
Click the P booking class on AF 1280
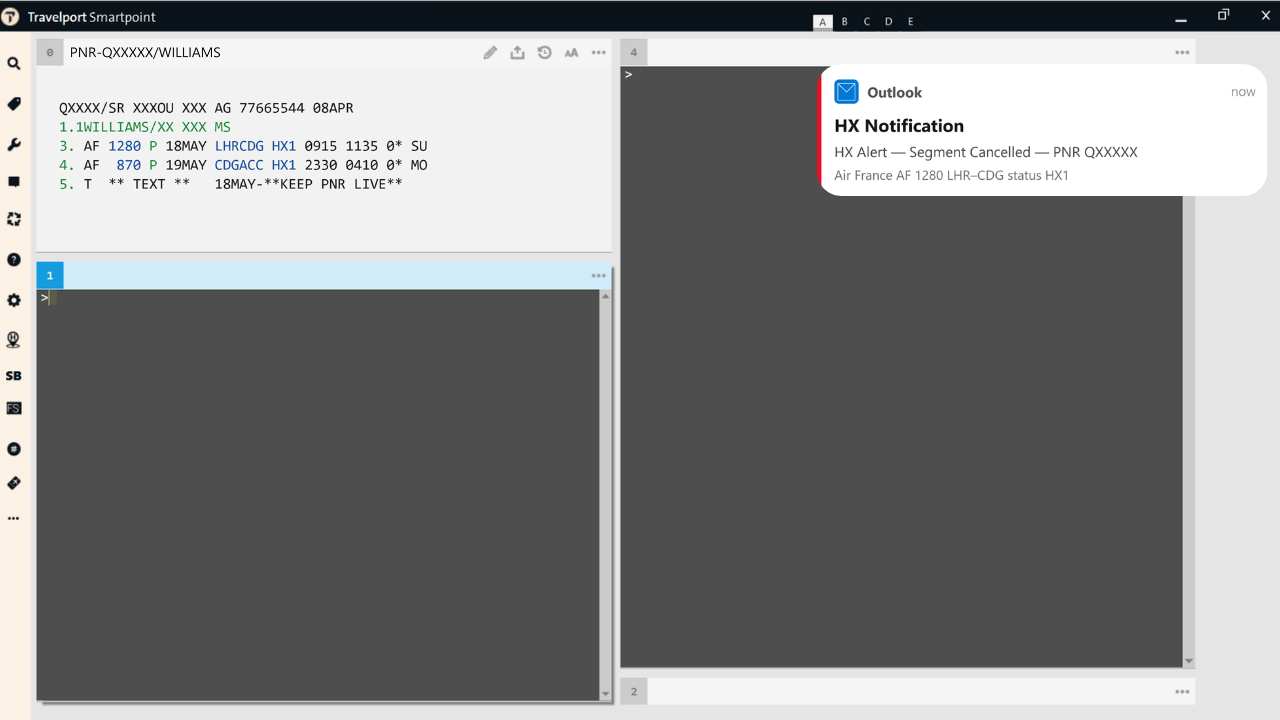(x=153, y=146)
